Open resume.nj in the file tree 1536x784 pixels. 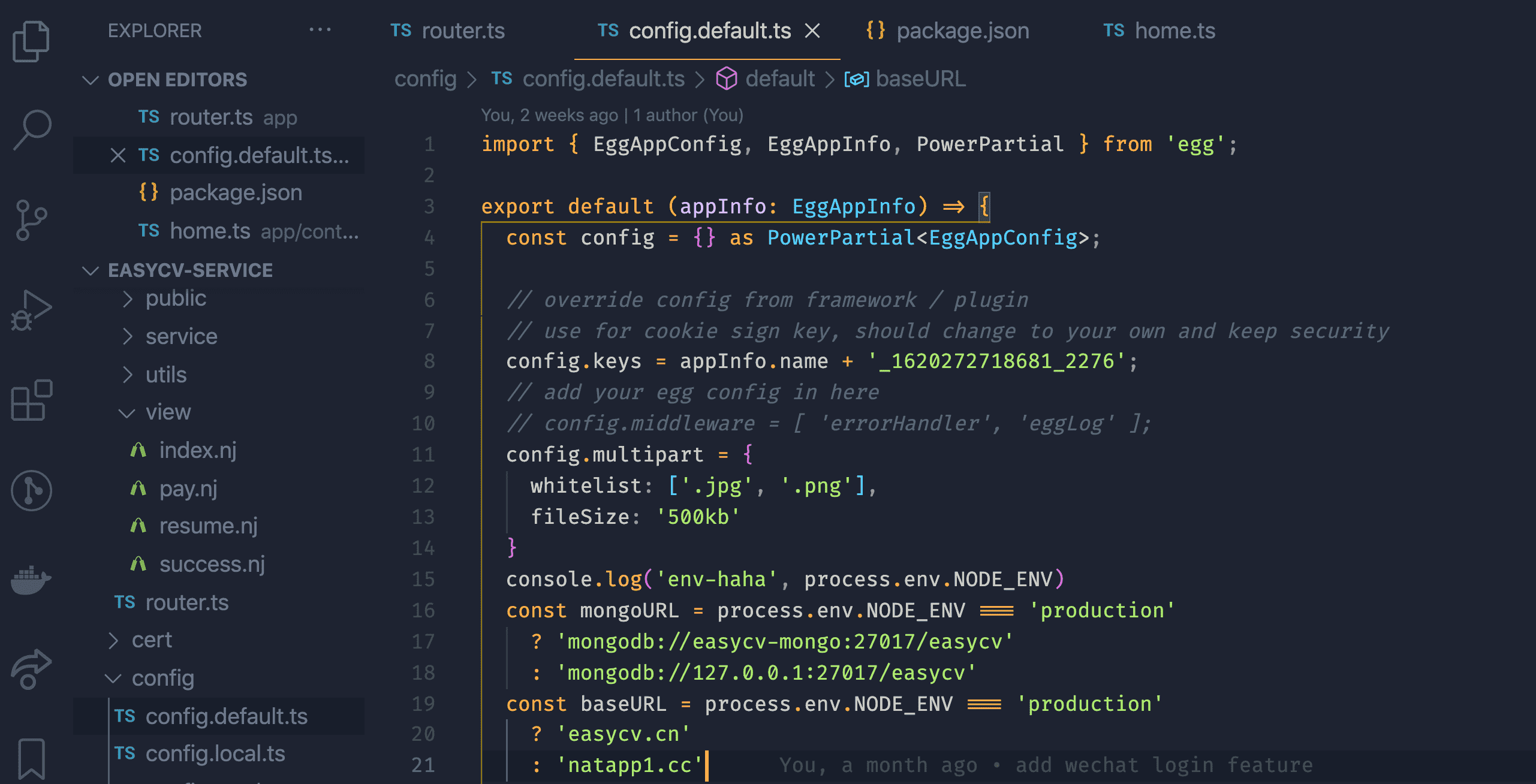click(207, 526)
